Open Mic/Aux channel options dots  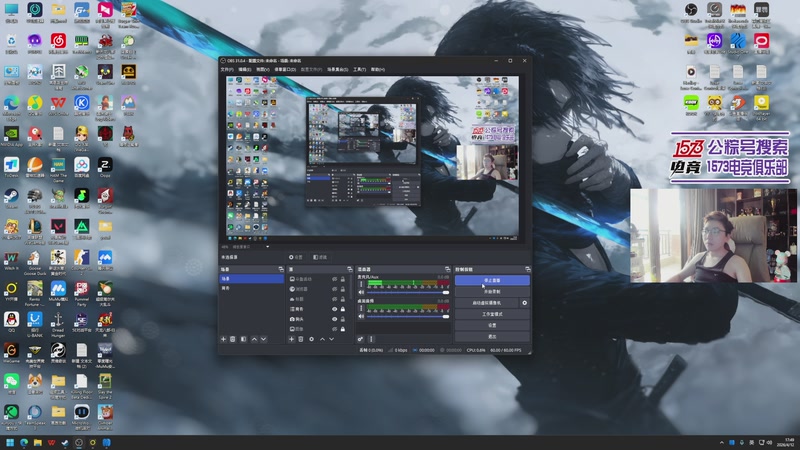pyautogui.click(x=361, y=284)
